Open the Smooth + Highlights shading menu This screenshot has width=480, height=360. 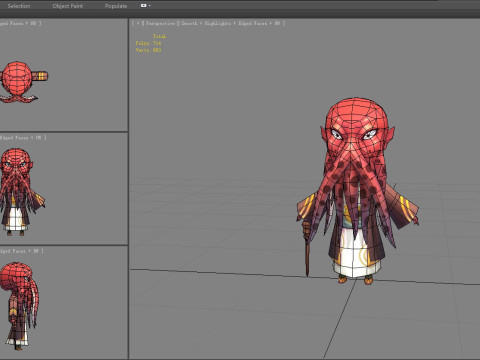(206, 23)
